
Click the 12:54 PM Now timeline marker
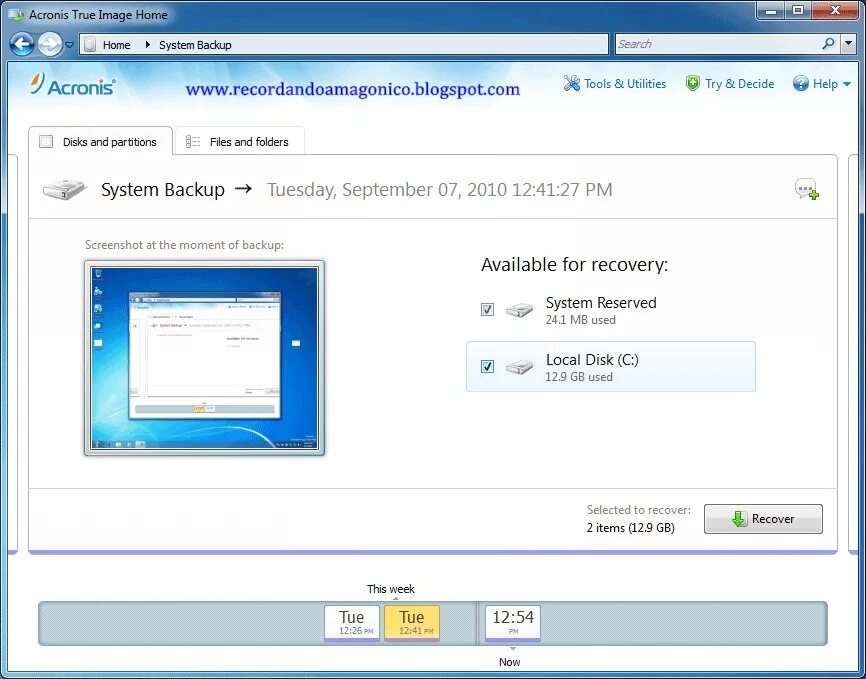(513, 623)
